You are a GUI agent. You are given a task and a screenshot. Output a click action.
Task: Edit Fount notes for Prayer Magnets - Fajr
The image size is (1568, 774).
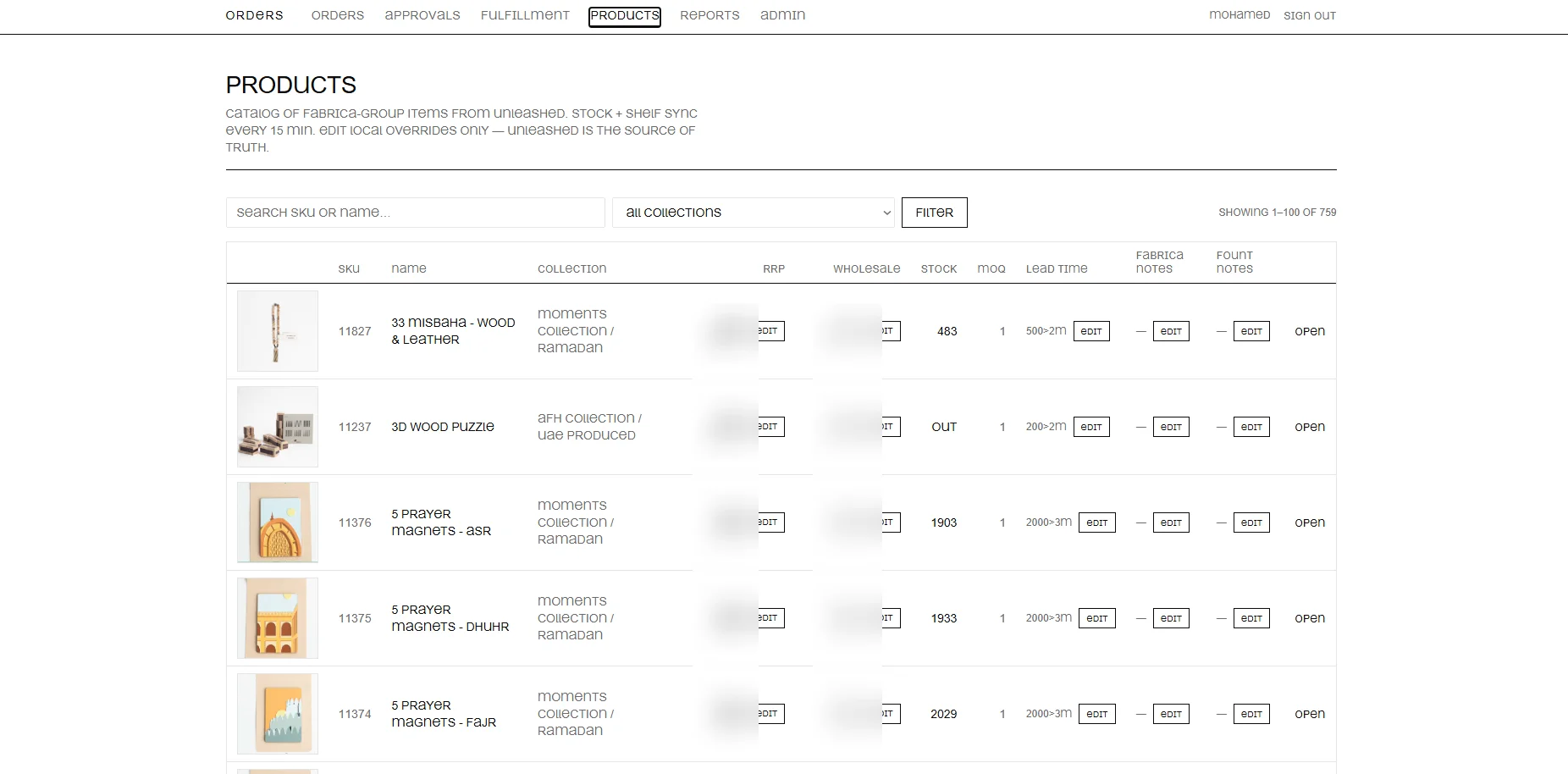[x=1251, y=714]
